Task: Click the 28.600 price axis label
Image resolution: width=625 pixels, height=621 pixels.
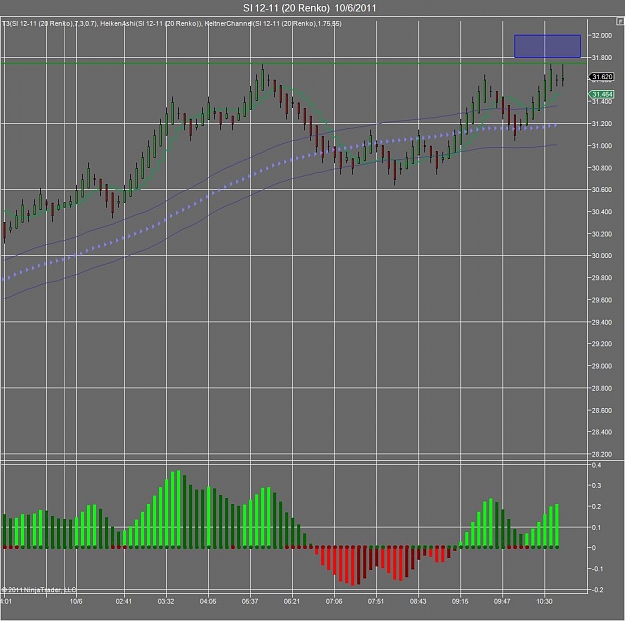Action: coord(601,410)
